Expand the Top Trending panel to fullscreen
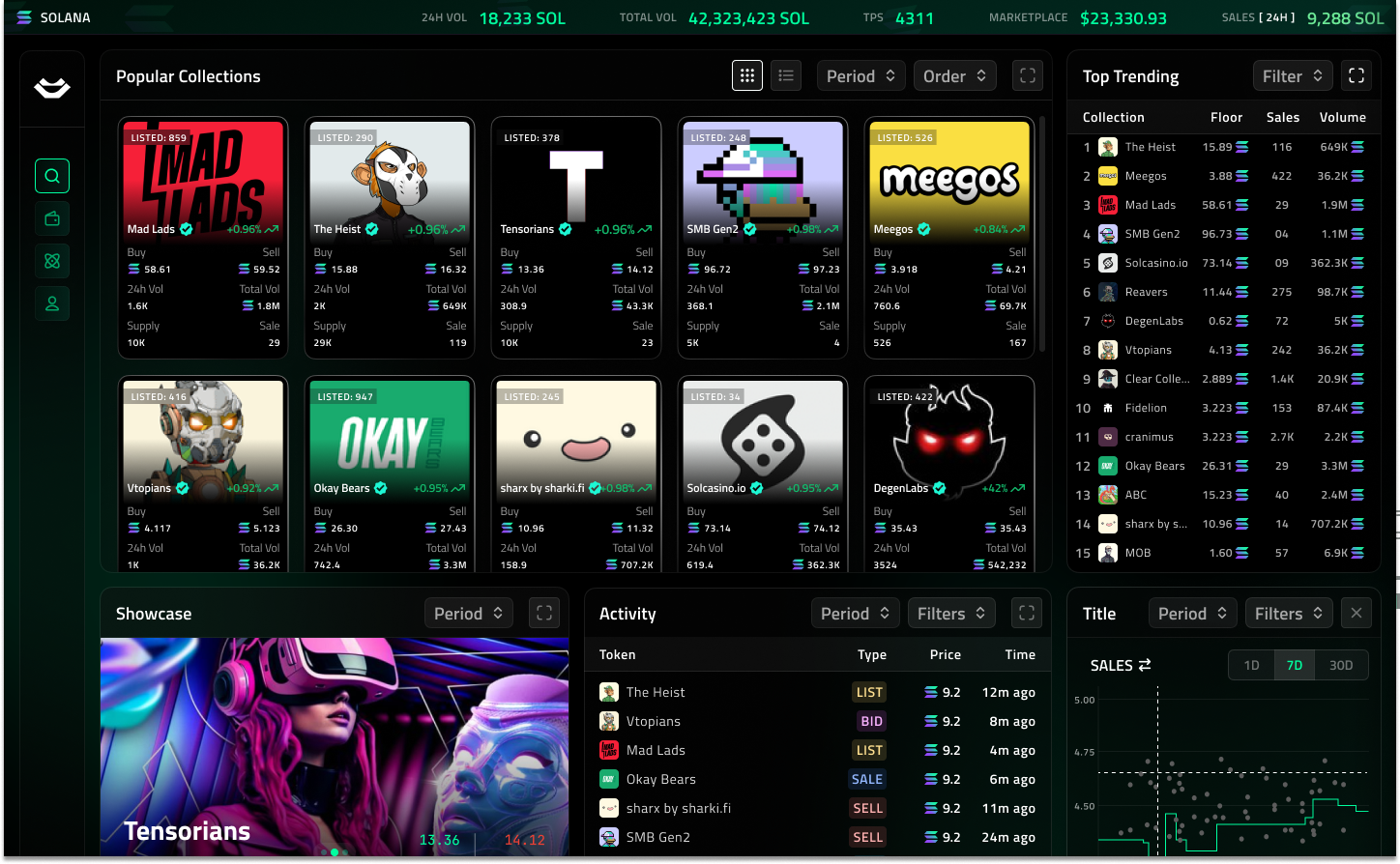Screen dimensions: 1400x864 click(x=1356, y=75)
